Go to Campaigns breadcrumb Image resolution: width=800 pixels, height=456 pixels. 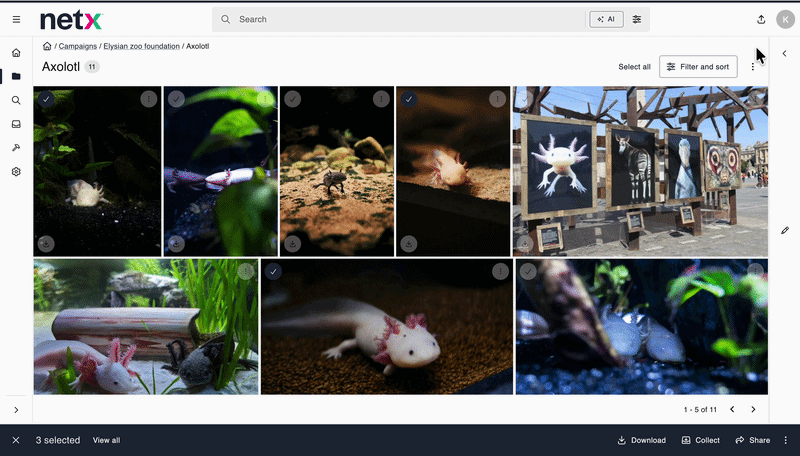point(78,46)
